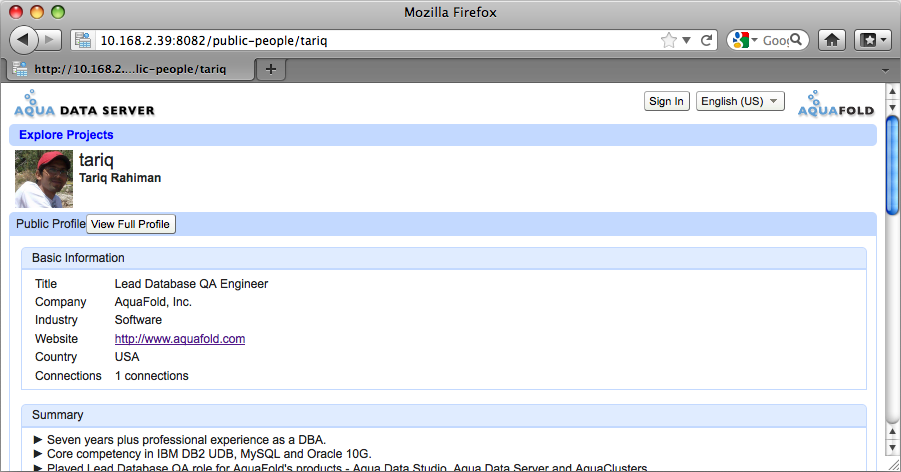
Task: Reload the page with the refresh icon
Action: [707, 41]
